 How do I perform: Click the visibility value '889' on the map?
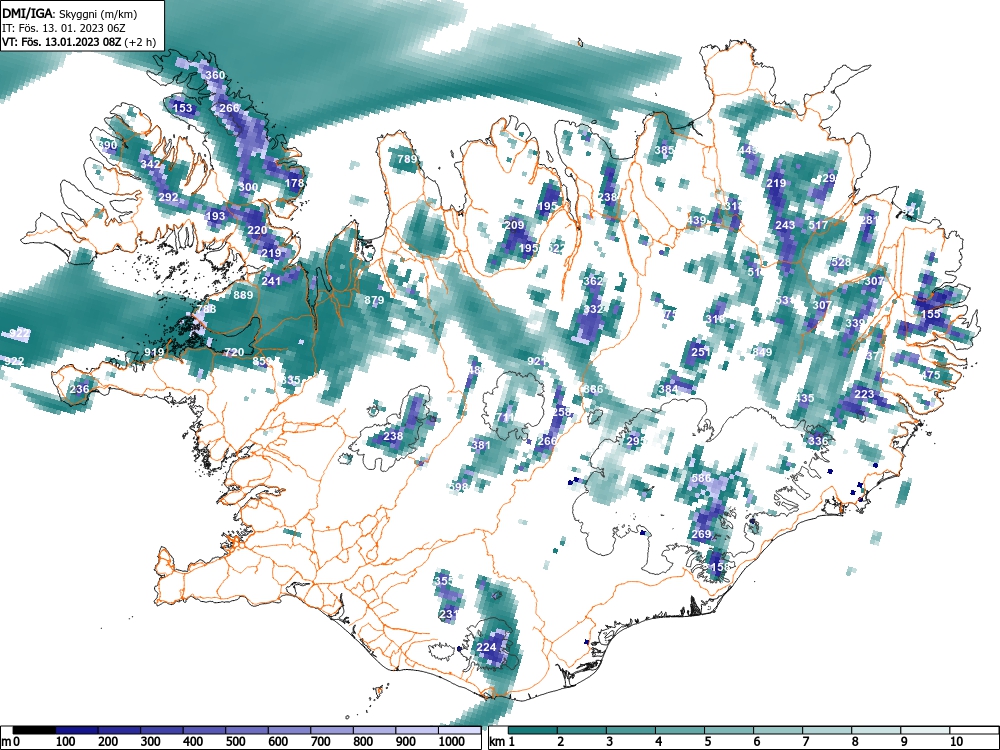(x=243, y=295)
